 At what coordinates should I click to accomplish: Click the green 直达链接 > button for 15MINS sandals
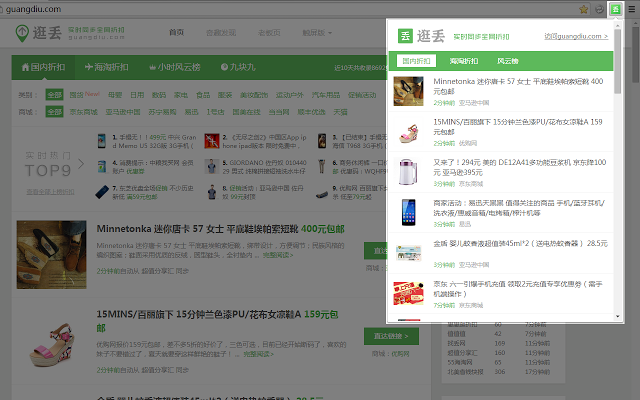391,336
